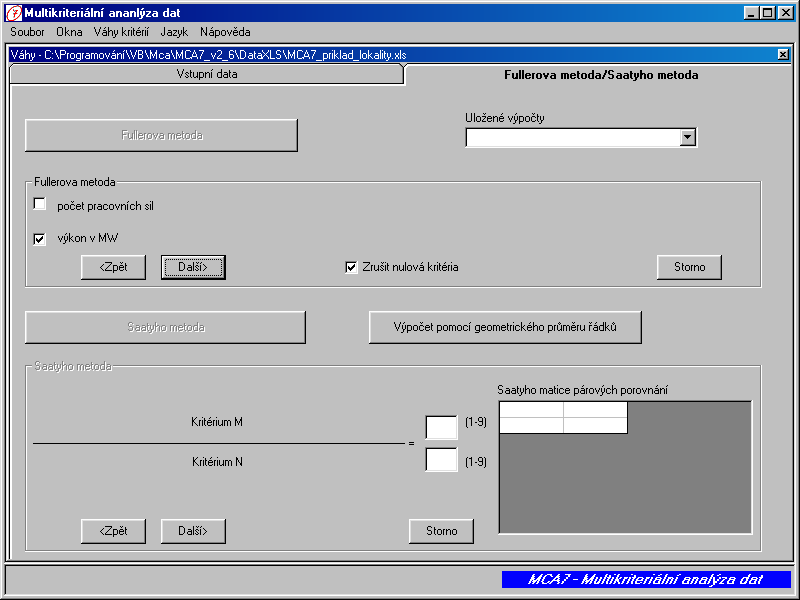The image size is (800, 600).
Task: Open the Jazyk menu
Action: [174, 32]
